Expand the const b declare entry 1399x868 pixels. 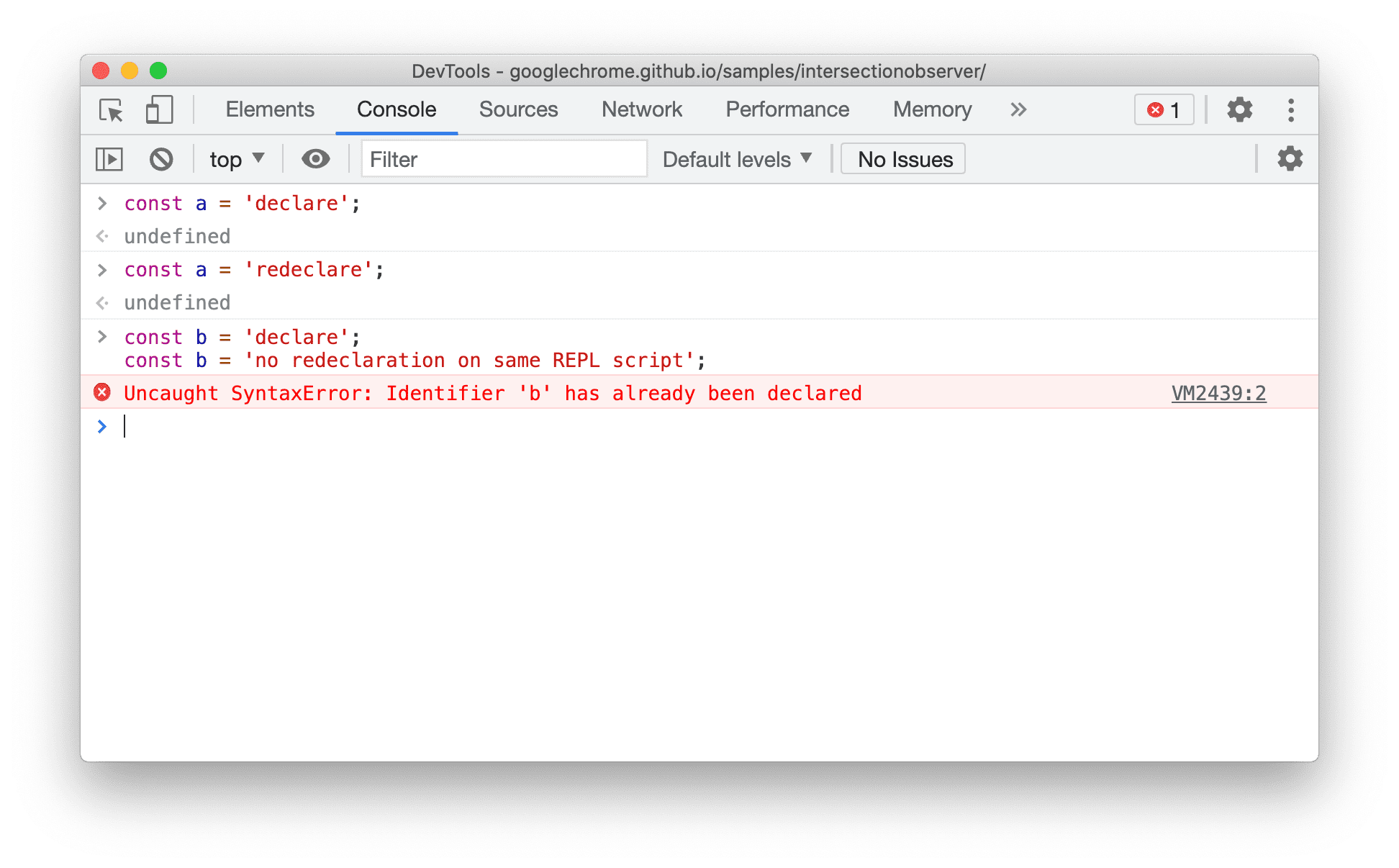[100, 337]
